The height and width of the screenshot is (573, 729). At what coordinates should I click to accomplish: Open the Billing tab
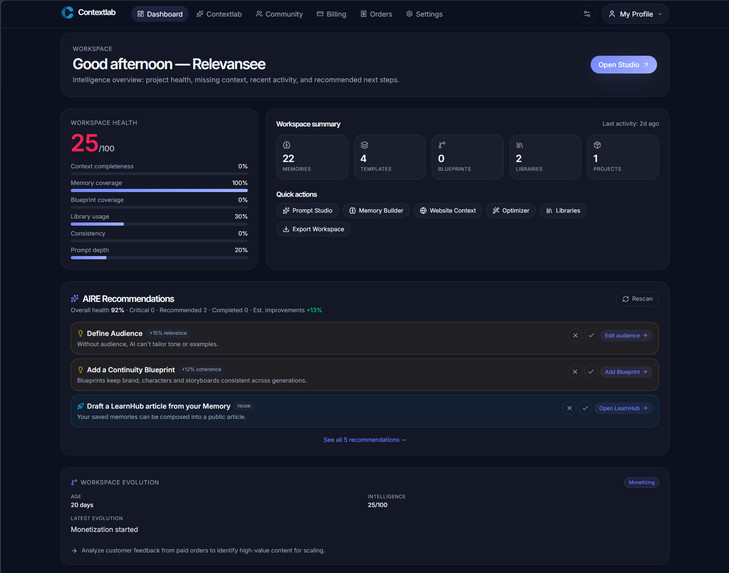point(331,14)
